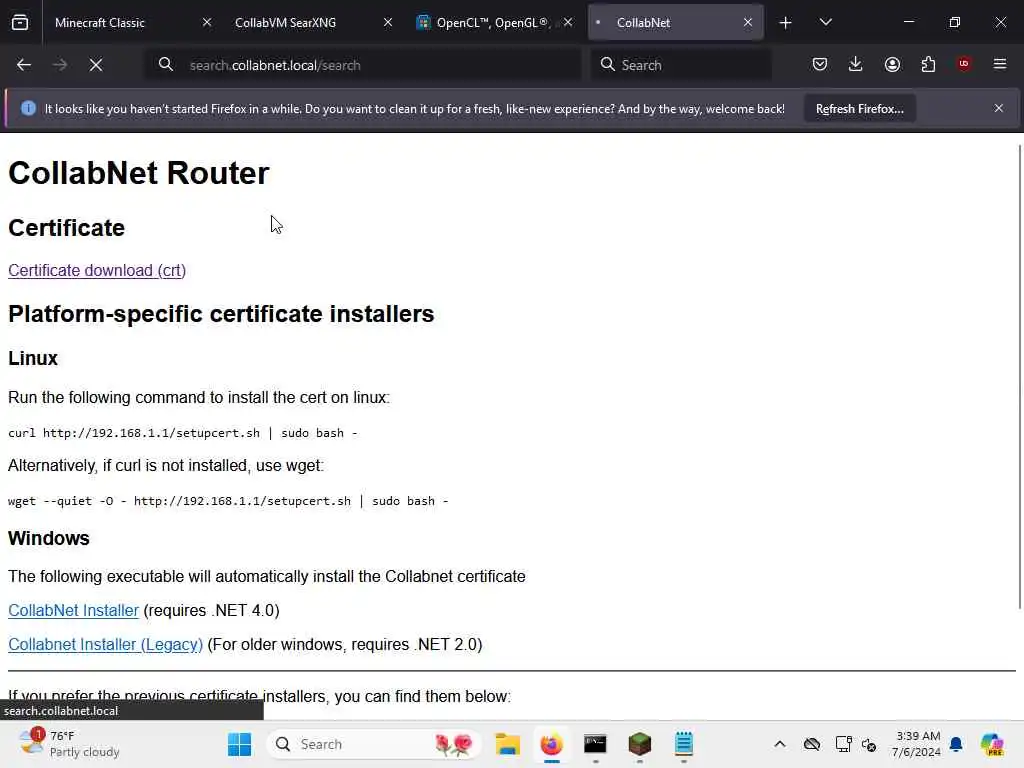This screenshot has width=1024, height=768.
Task: Close the Minecraft Classic tab
Action: (207, 22)
